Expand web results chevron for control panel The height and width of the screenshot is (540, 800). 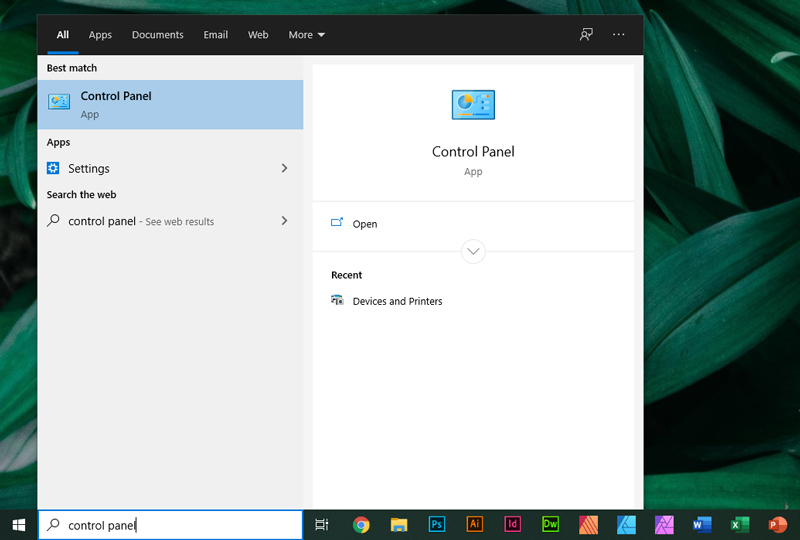(284, 220)
